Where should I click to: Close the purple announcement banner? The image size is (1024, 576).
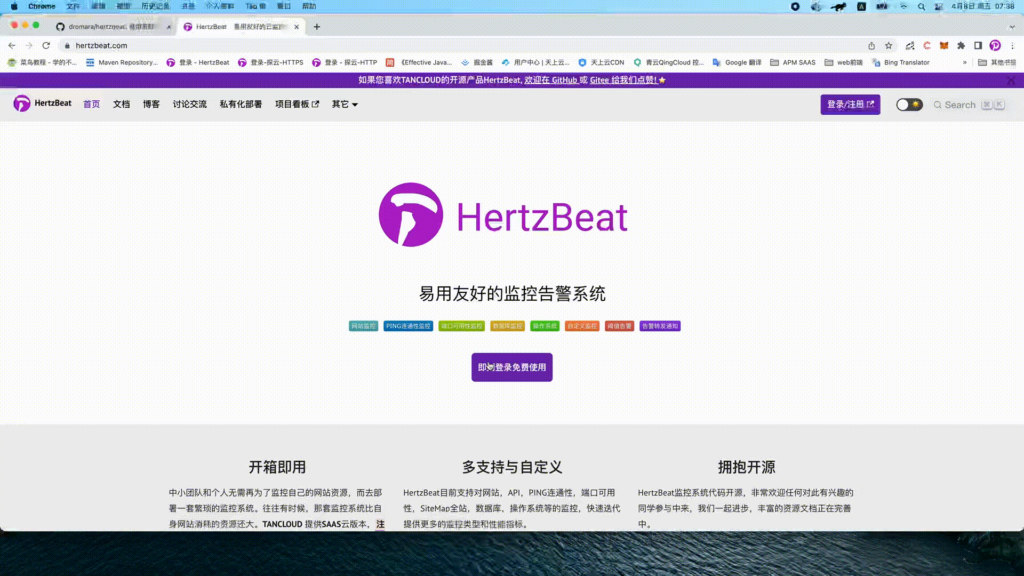(x=1011, y=80)
